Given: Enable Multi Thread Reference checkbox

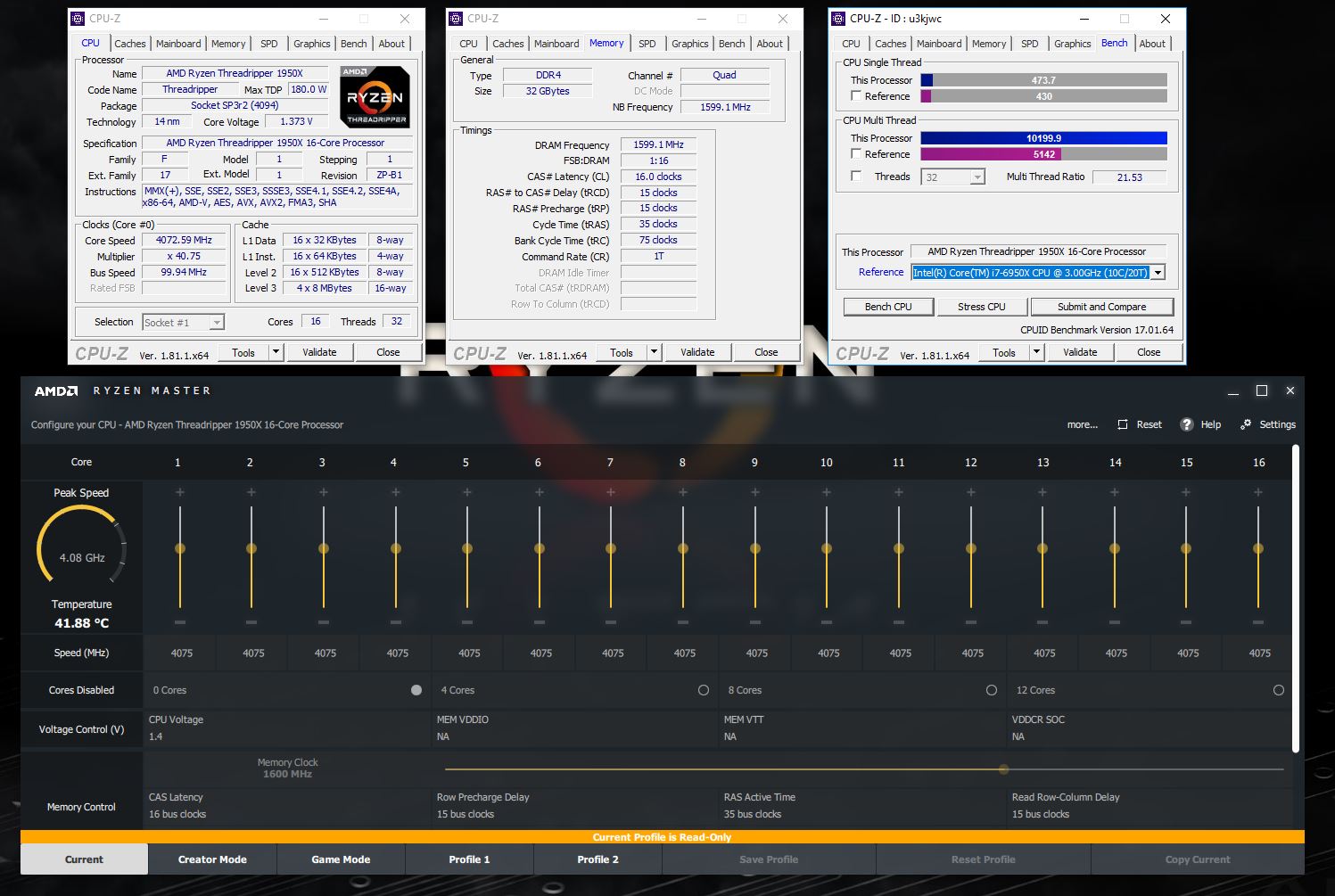Looking at the screenshot, I should point(856,154).
